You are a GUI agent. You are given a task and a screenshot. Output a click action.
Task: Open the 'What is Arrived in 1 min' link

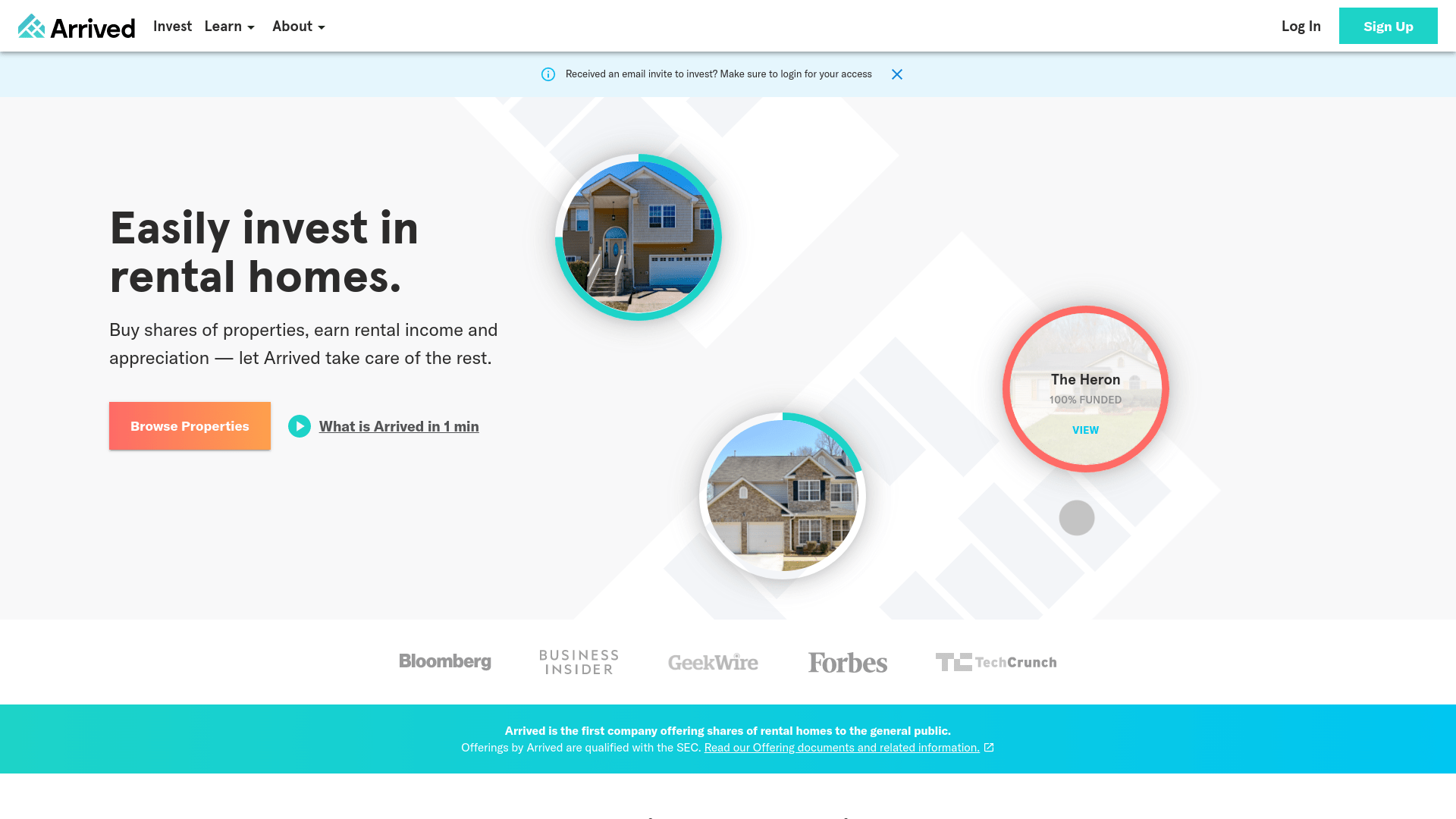point(399,426)
